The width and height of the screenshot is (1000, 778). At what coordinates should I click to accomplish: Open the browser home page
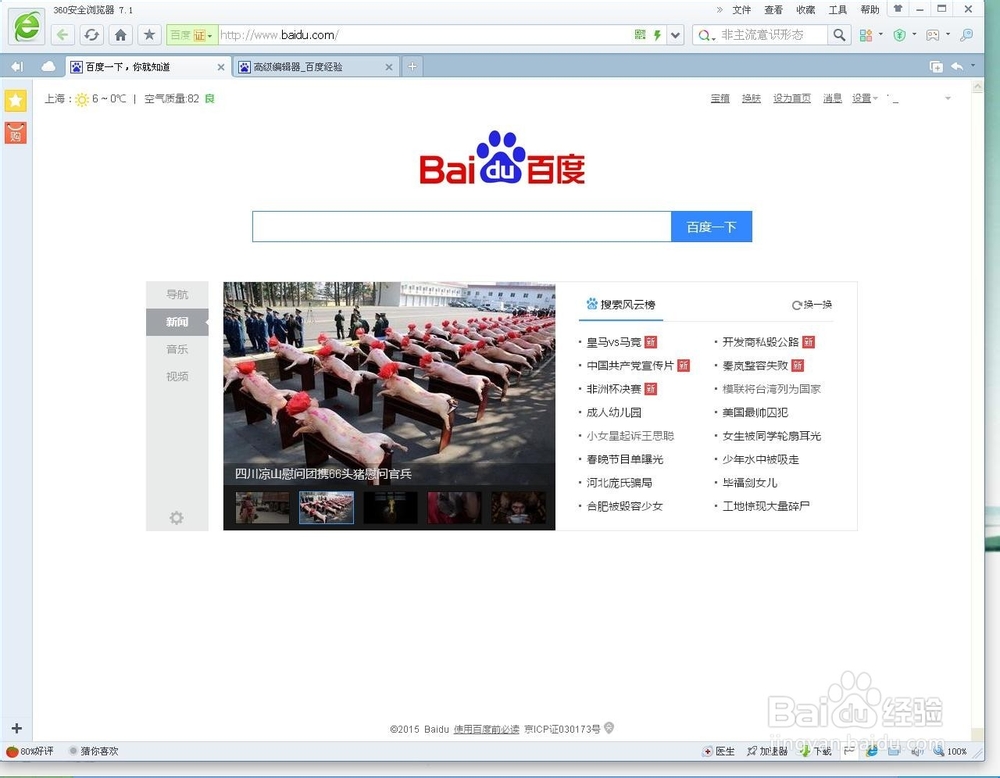(119, 33)
